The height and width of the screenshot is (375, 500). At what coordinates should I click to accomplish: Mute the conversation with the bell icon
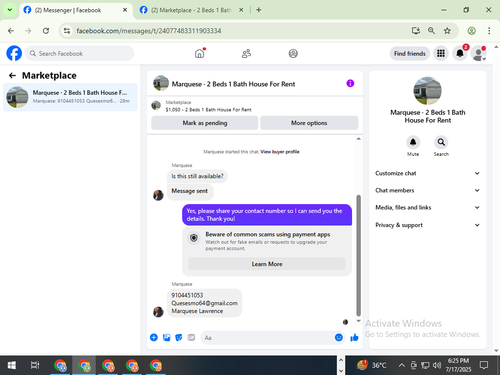point(413,142)
